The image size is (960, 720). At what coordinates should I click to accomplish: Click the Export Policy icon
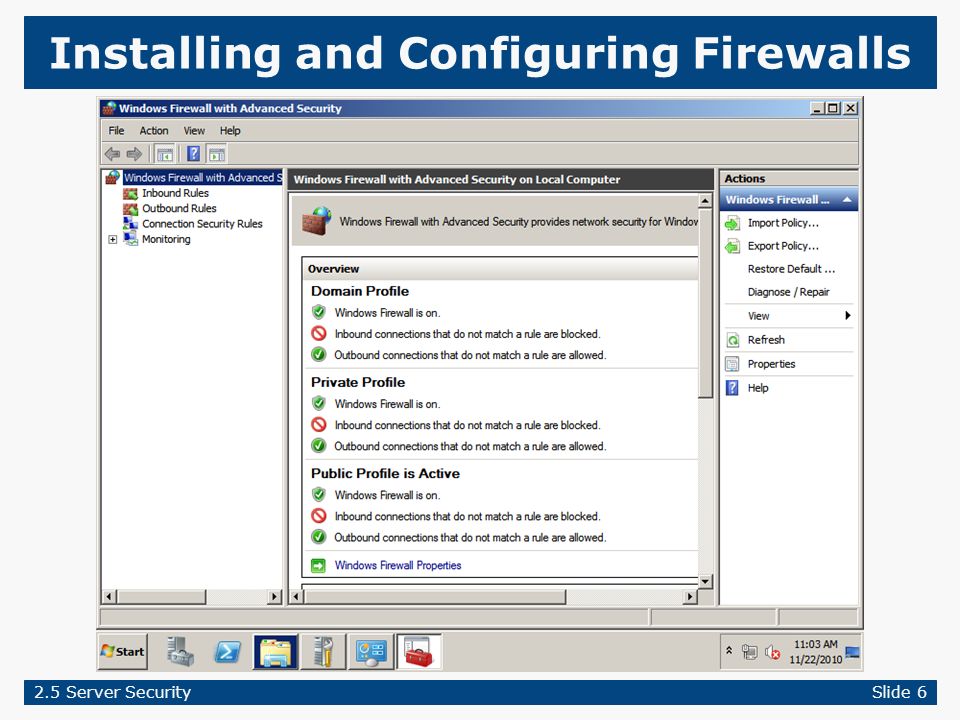[732, 246]
